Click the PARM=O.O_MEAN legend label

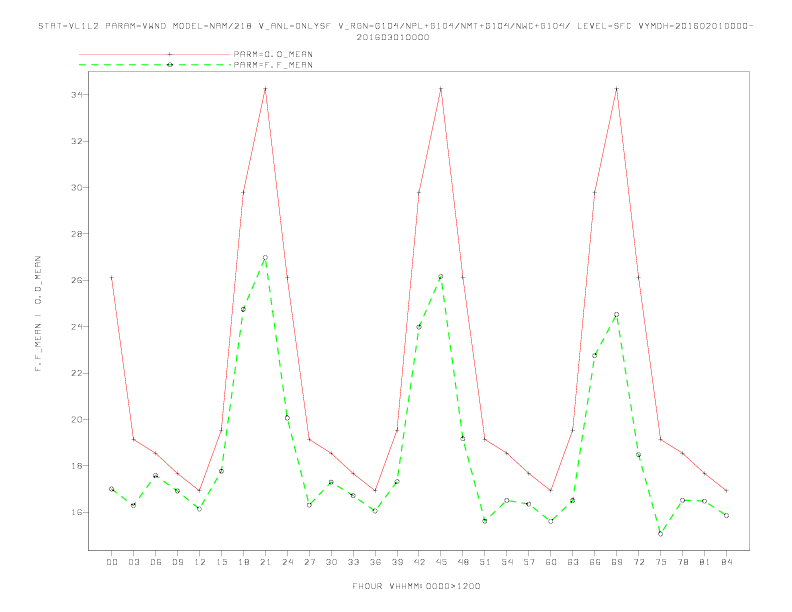(273, 54)
